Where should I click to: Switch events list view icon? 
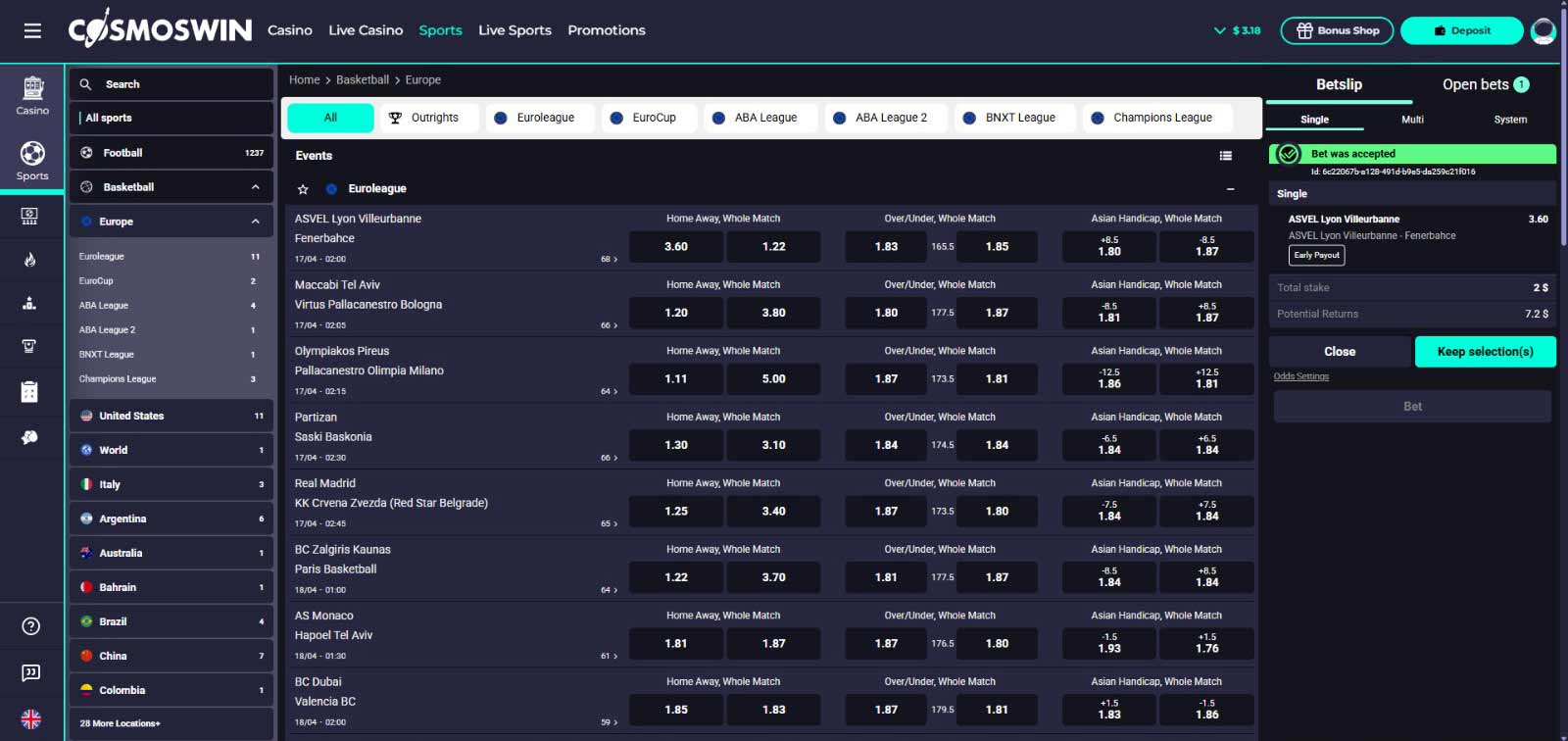tap(1225, 156)
